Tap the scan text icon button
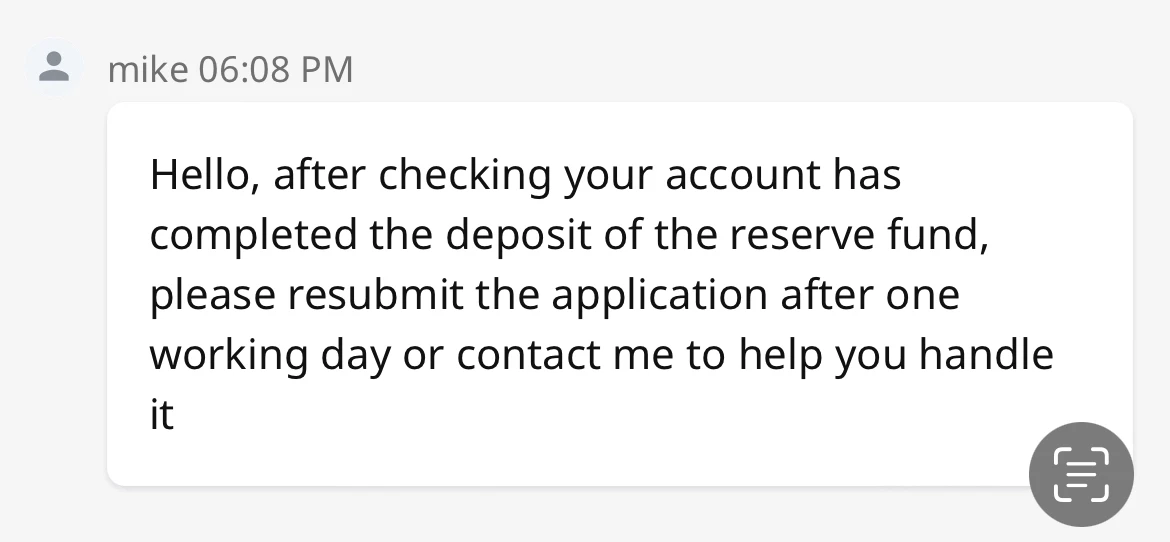 (1081, 474)
